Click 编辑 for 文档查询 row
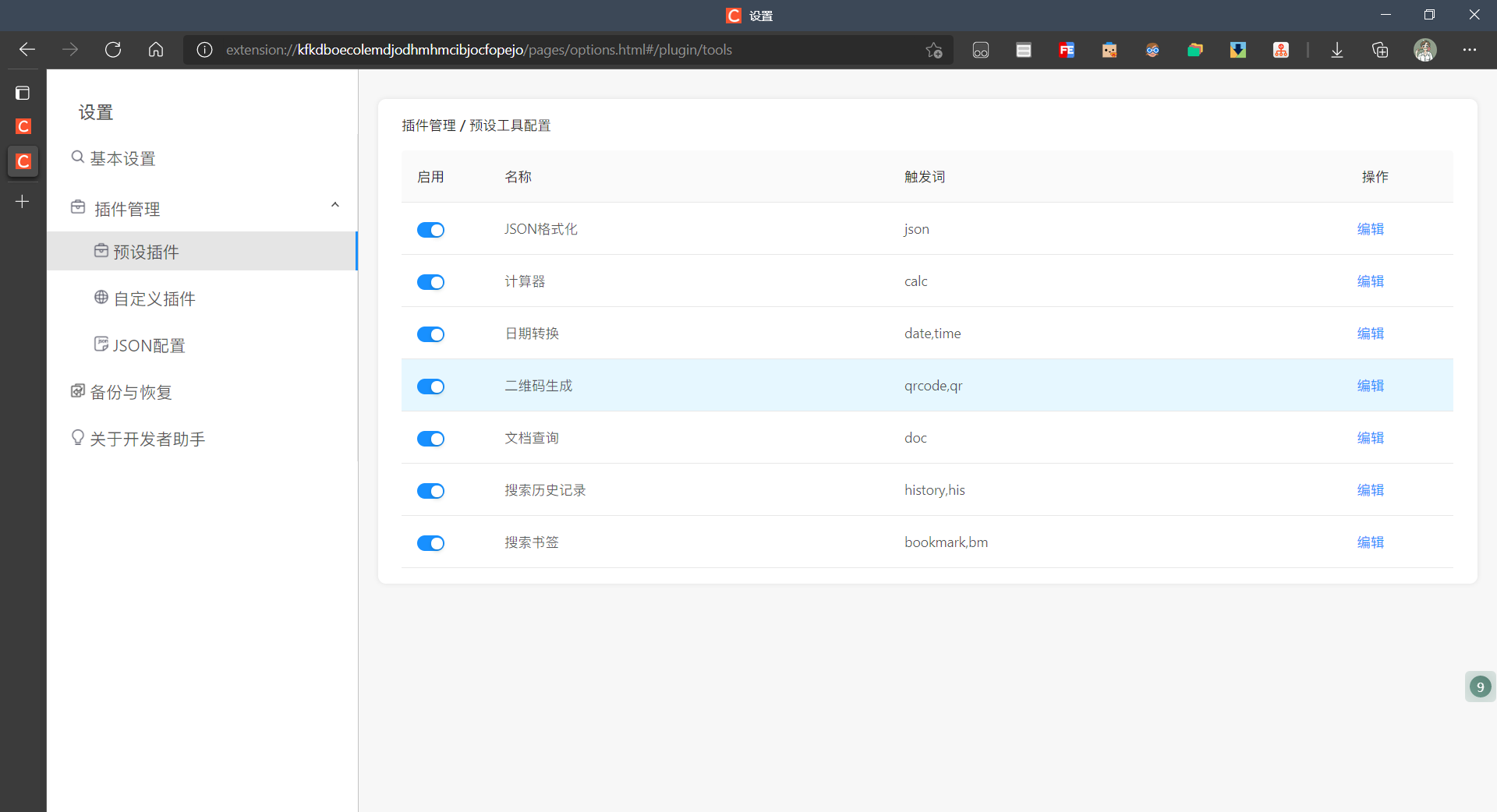 click(1370, 438)
